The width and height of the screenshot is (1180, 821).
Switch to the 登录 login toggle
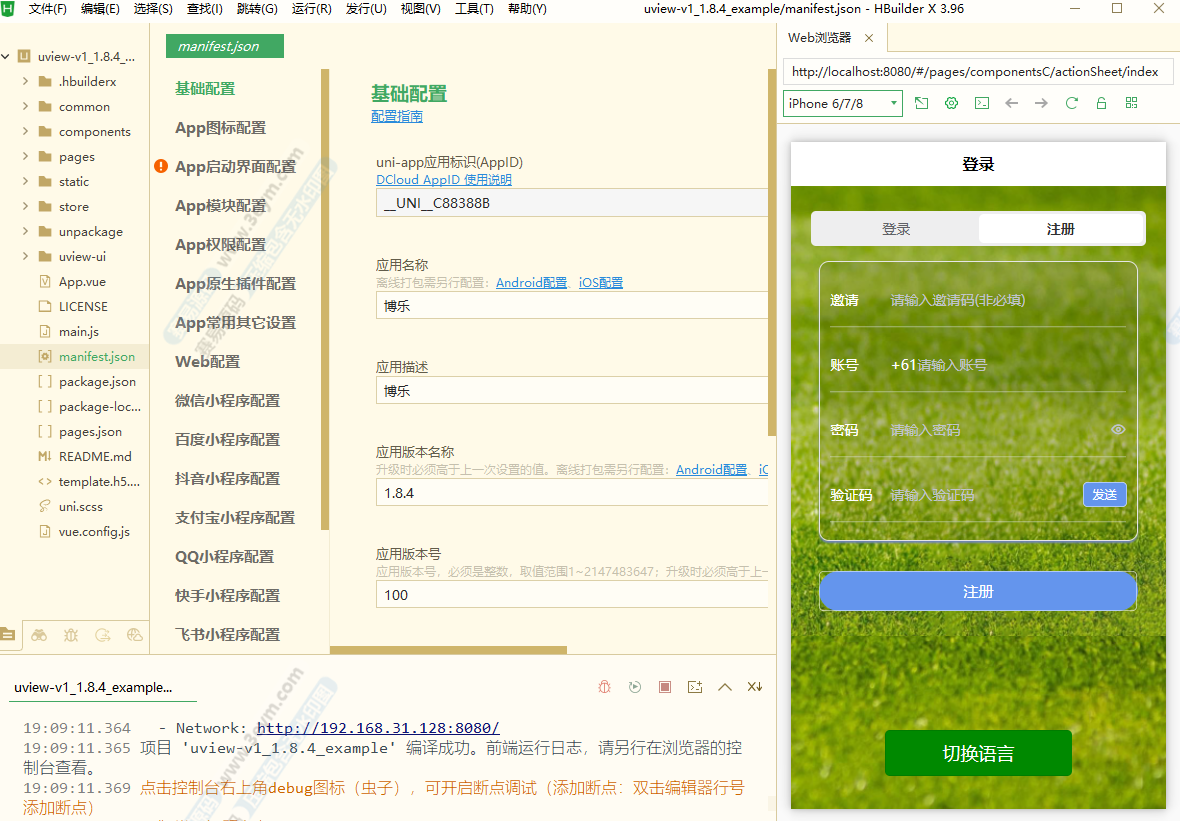pos(896,229)
